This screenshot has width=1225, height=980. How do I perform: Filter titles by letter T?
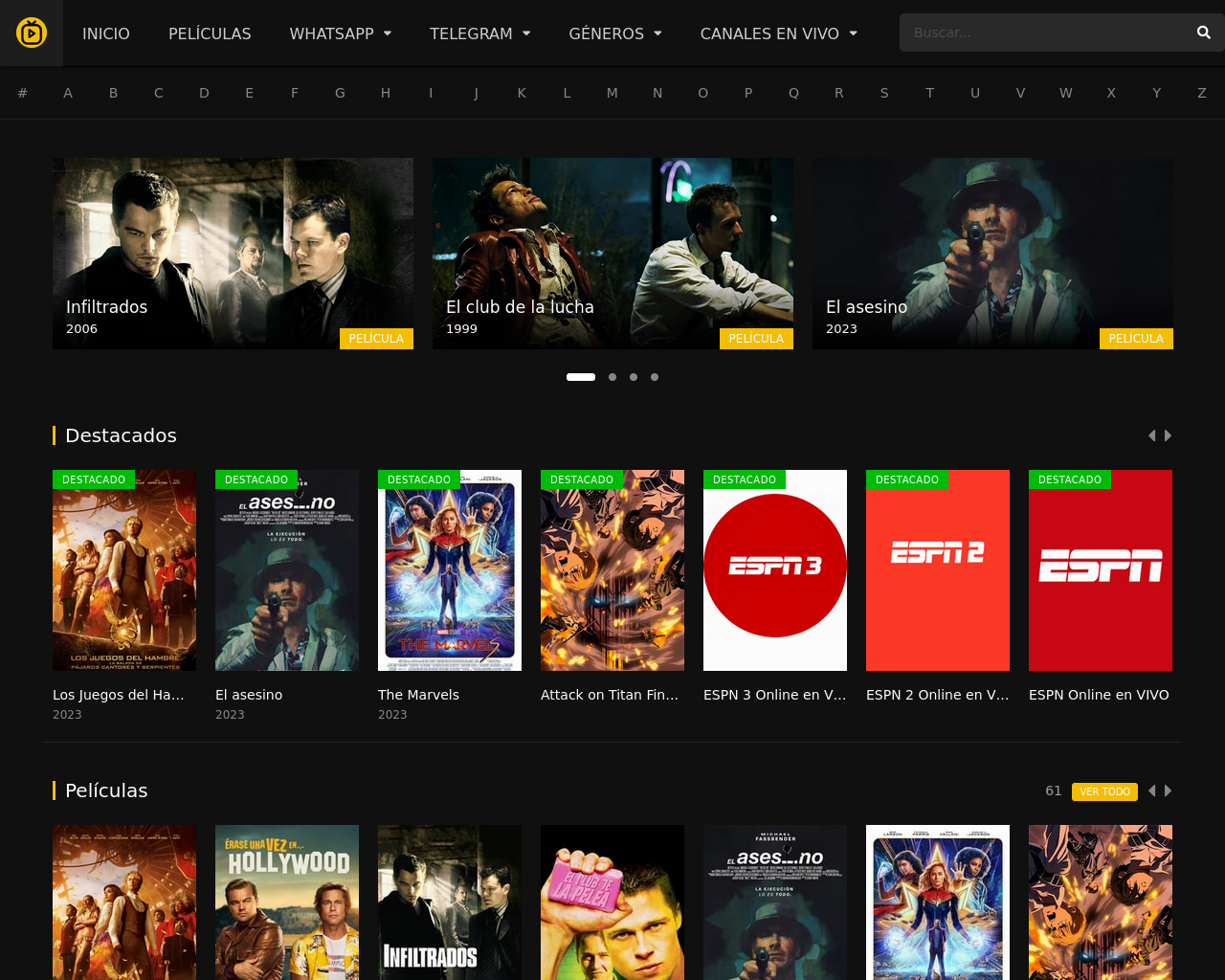click(x=929, y=93)
